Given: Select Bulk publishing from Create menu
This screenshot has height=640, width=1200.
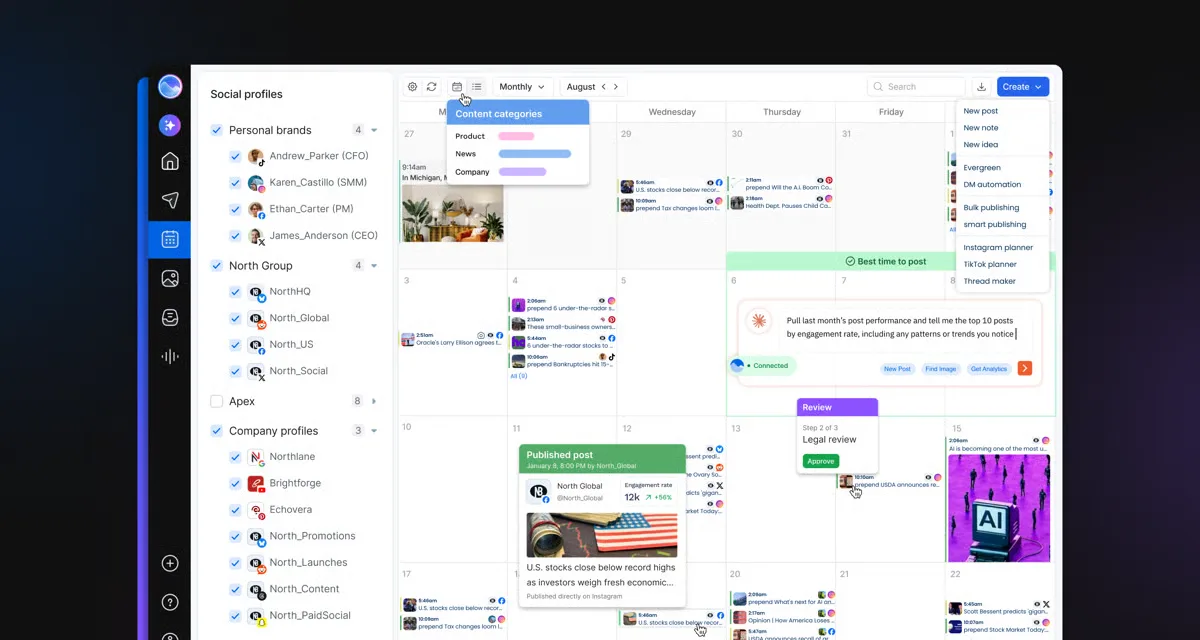Looking at the screenshot, I should [x=991, y=208].
